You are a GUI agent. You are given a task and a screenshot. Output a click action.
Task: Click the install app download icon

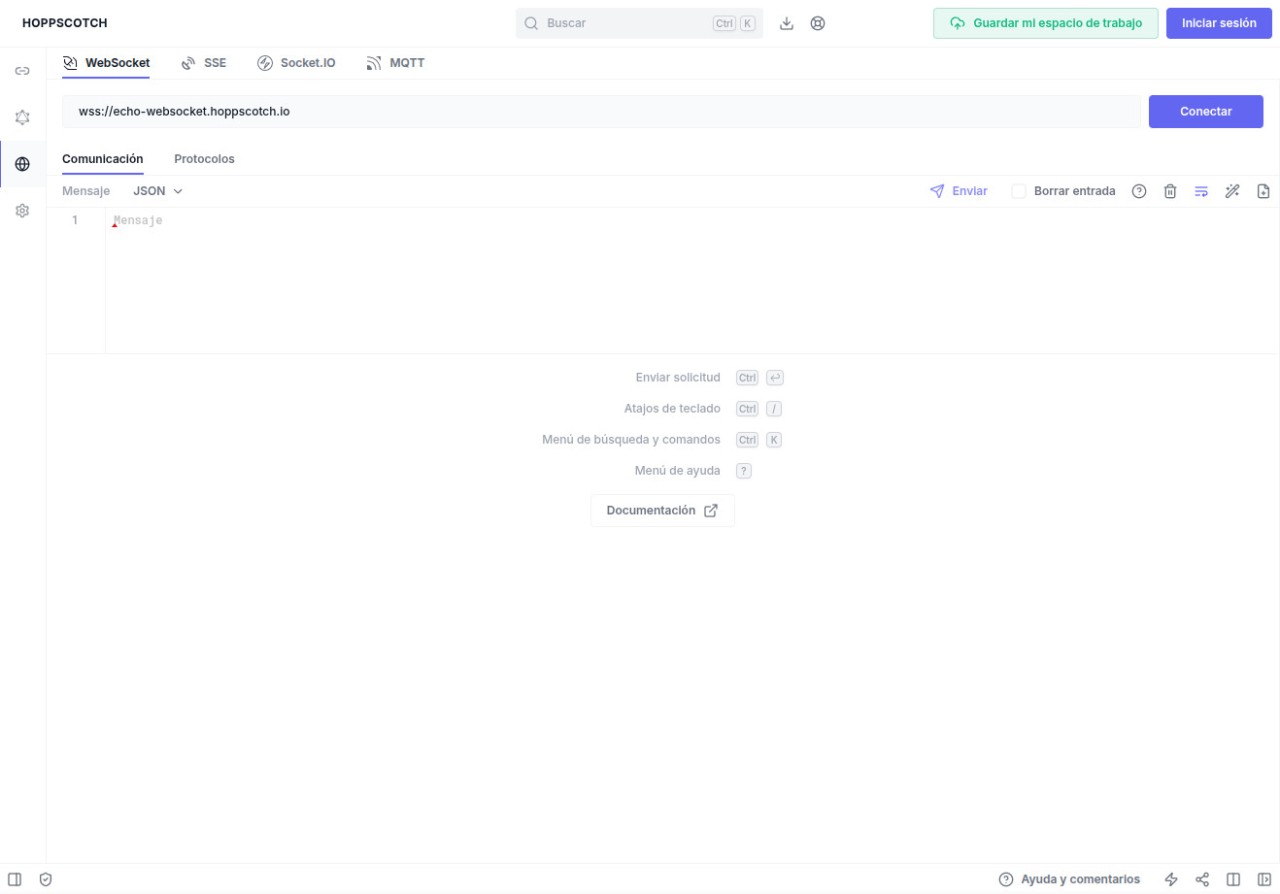point(787,23)
